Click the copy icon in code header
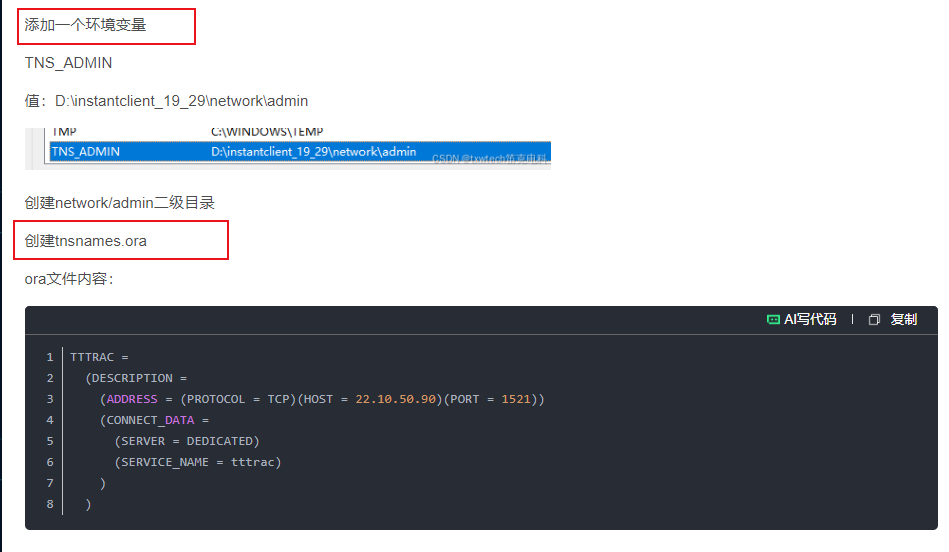The image size is (949, 552). tap(874, 320)
